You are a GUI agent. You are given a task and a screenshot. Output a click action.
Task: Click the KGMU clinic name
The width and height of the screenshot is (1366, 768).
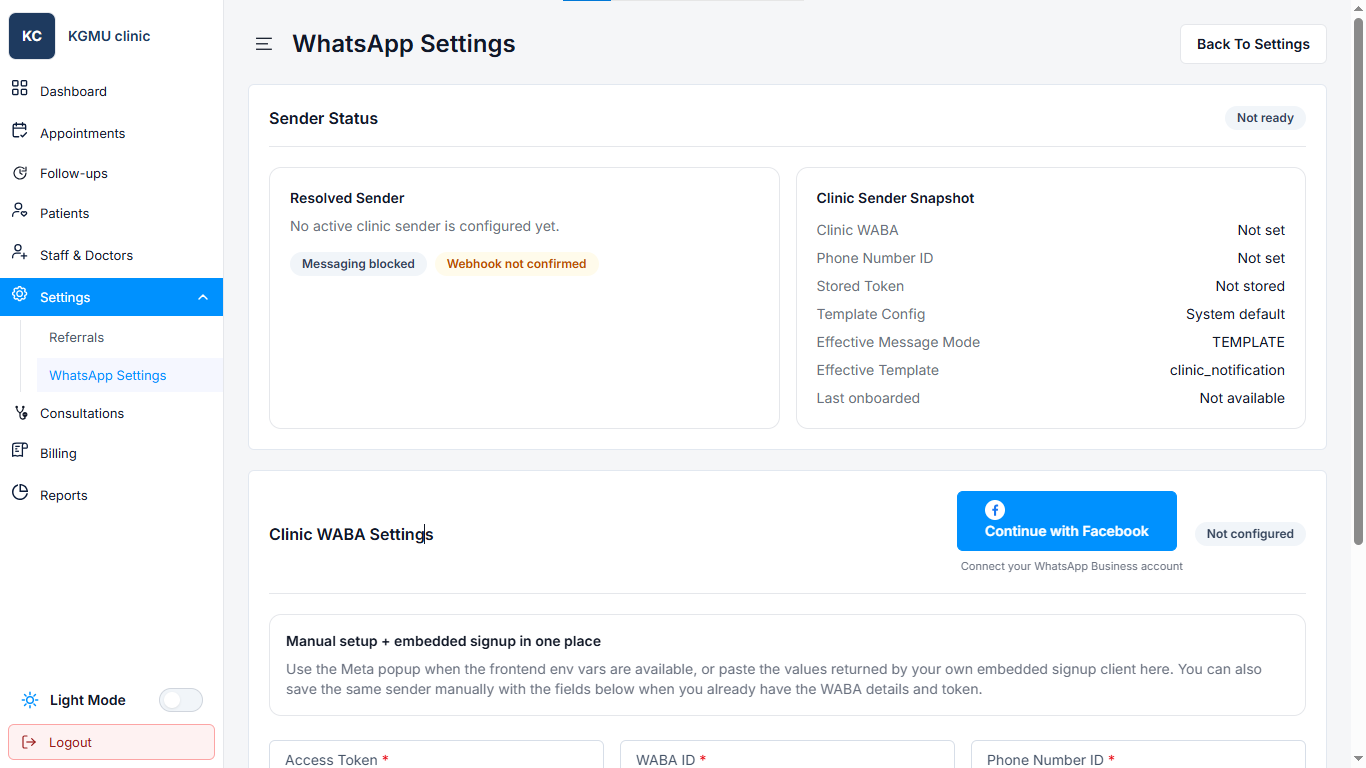pos(109,36)
